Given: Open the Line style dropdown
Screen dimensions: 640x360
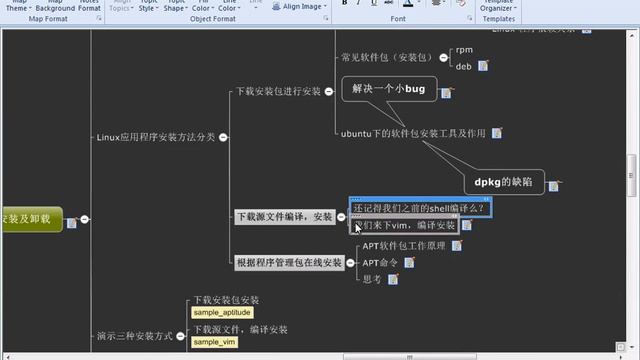Looking at the screenshot, I should point(256,4).
